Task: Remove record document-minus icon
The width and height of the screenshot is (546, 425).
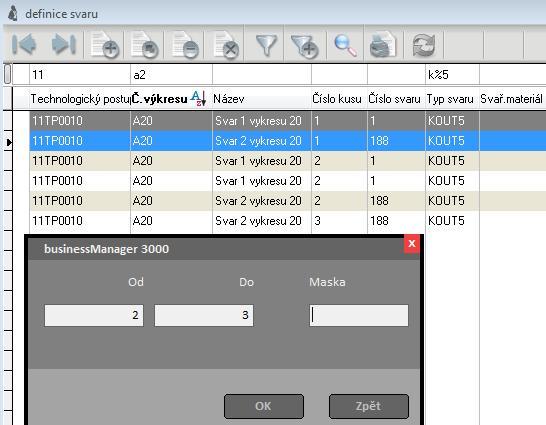Action: pos(185,45)
